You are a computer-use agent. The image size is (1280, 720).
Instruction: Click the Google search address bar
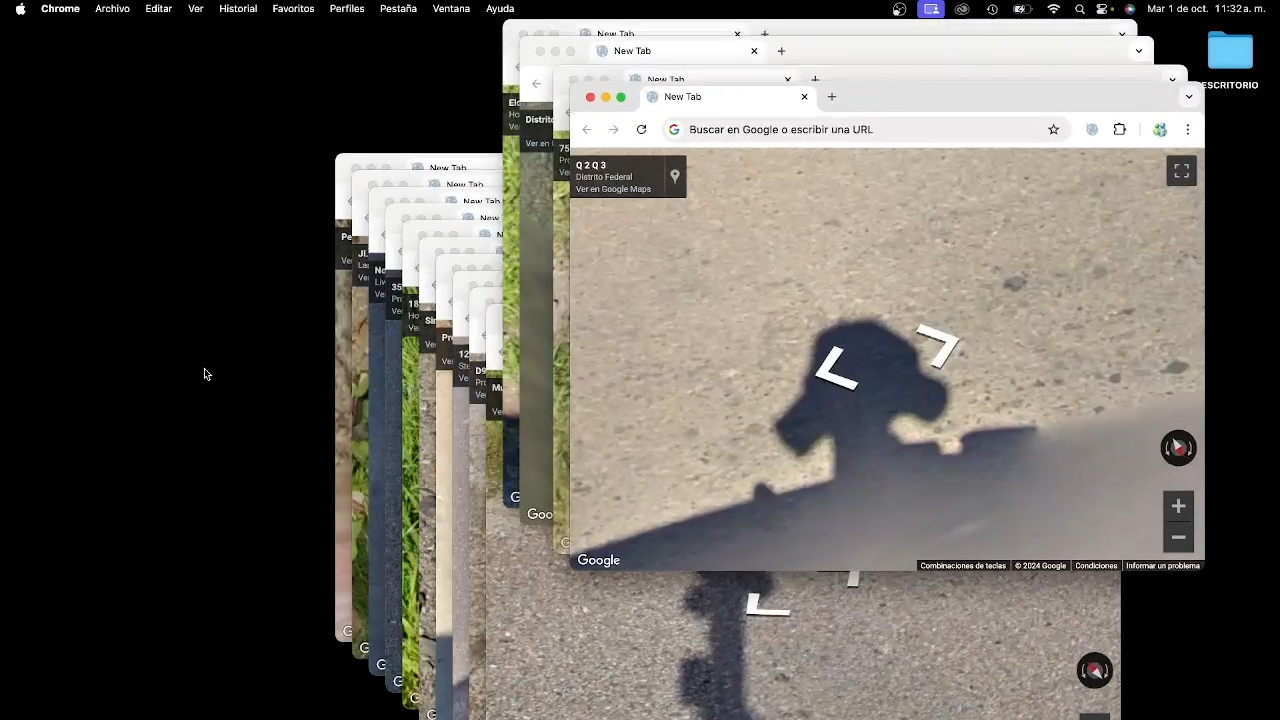pyautogui.click(x=850, y=130)
